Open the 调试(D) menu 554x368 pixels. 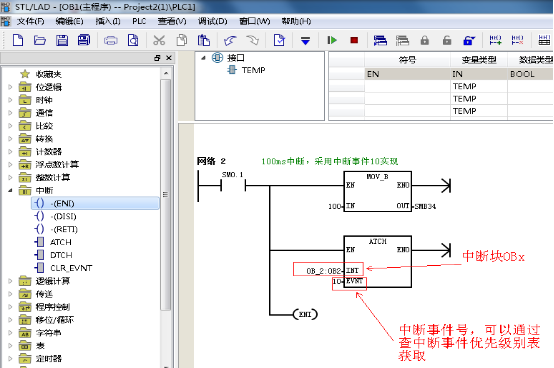[x=213, y=22]
